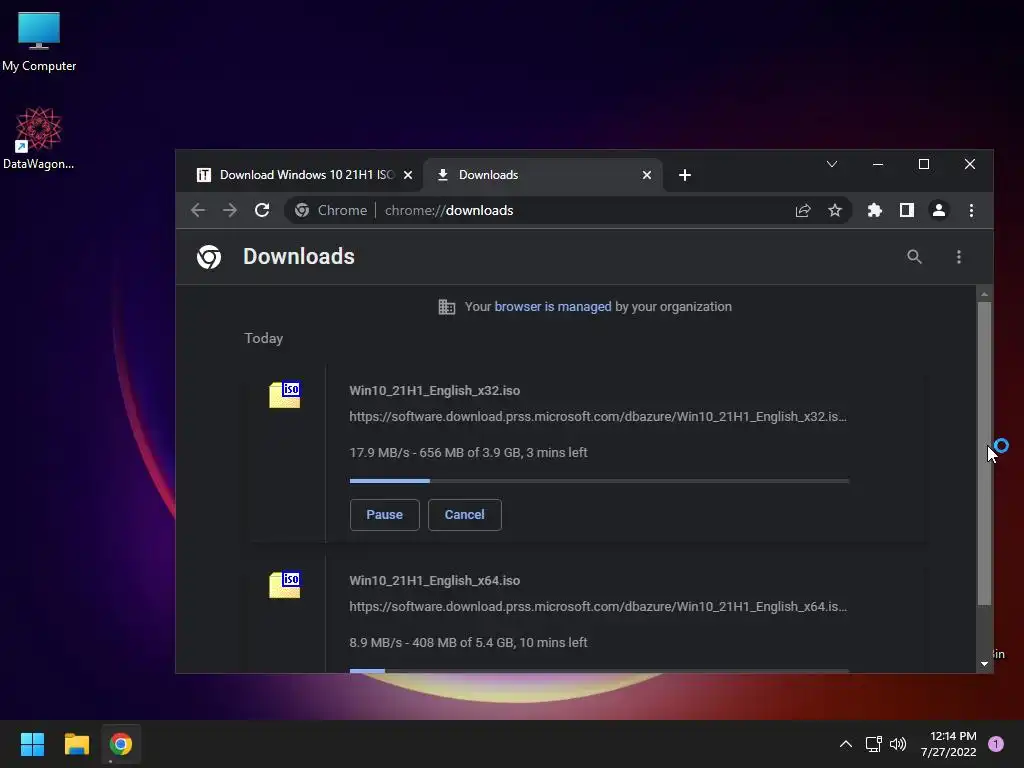Switch to Download Windows 10 21H1 ISO tab
Viewport: 1024px width, 768px height.
(x=306, y=175)
